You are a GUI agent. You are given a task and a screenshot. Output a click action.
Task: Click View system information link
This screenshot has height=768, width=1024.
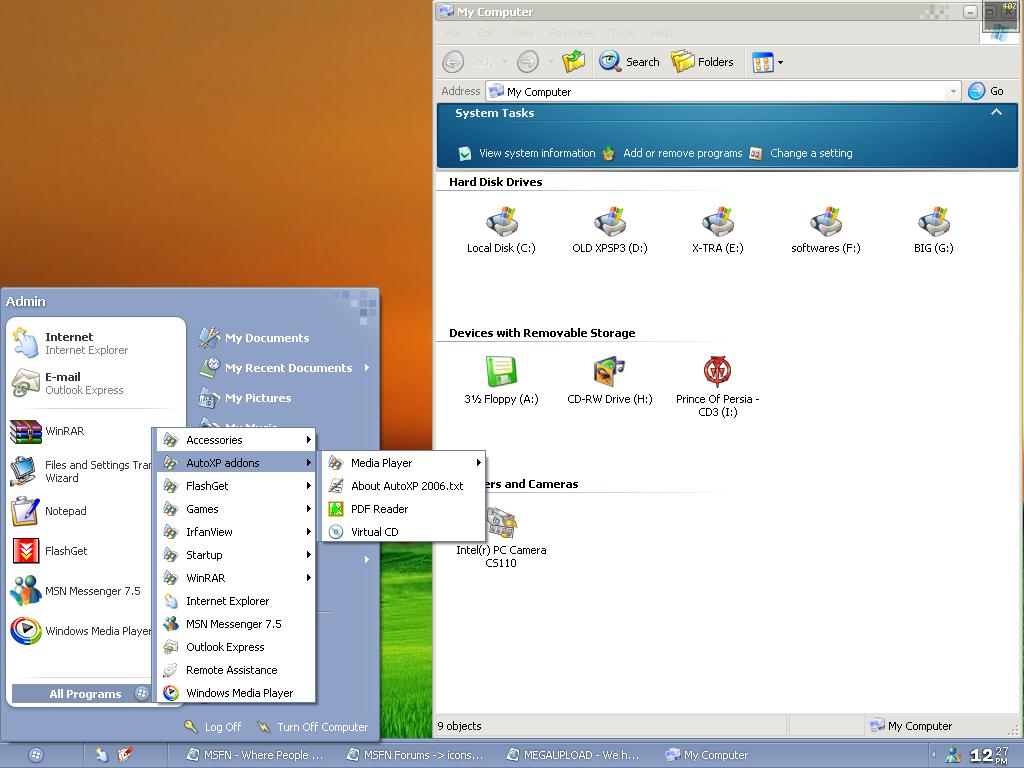click(x=537, y=153)
